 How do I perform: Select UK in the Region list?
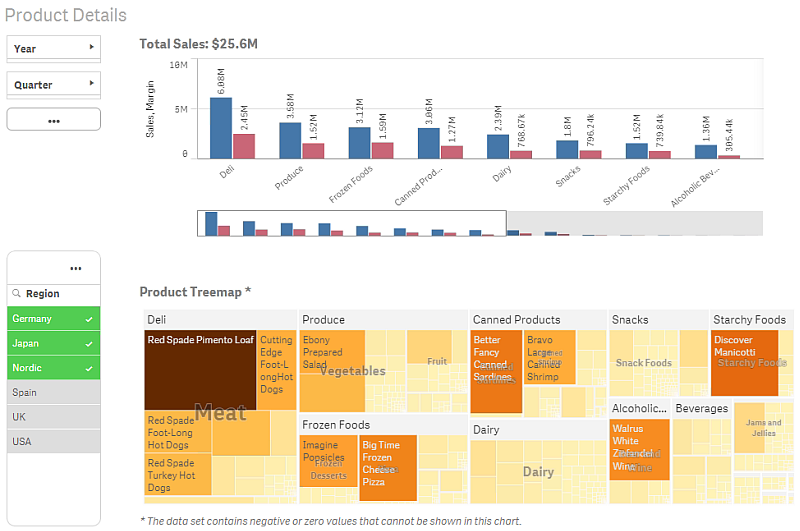click(x=54, y=416)
